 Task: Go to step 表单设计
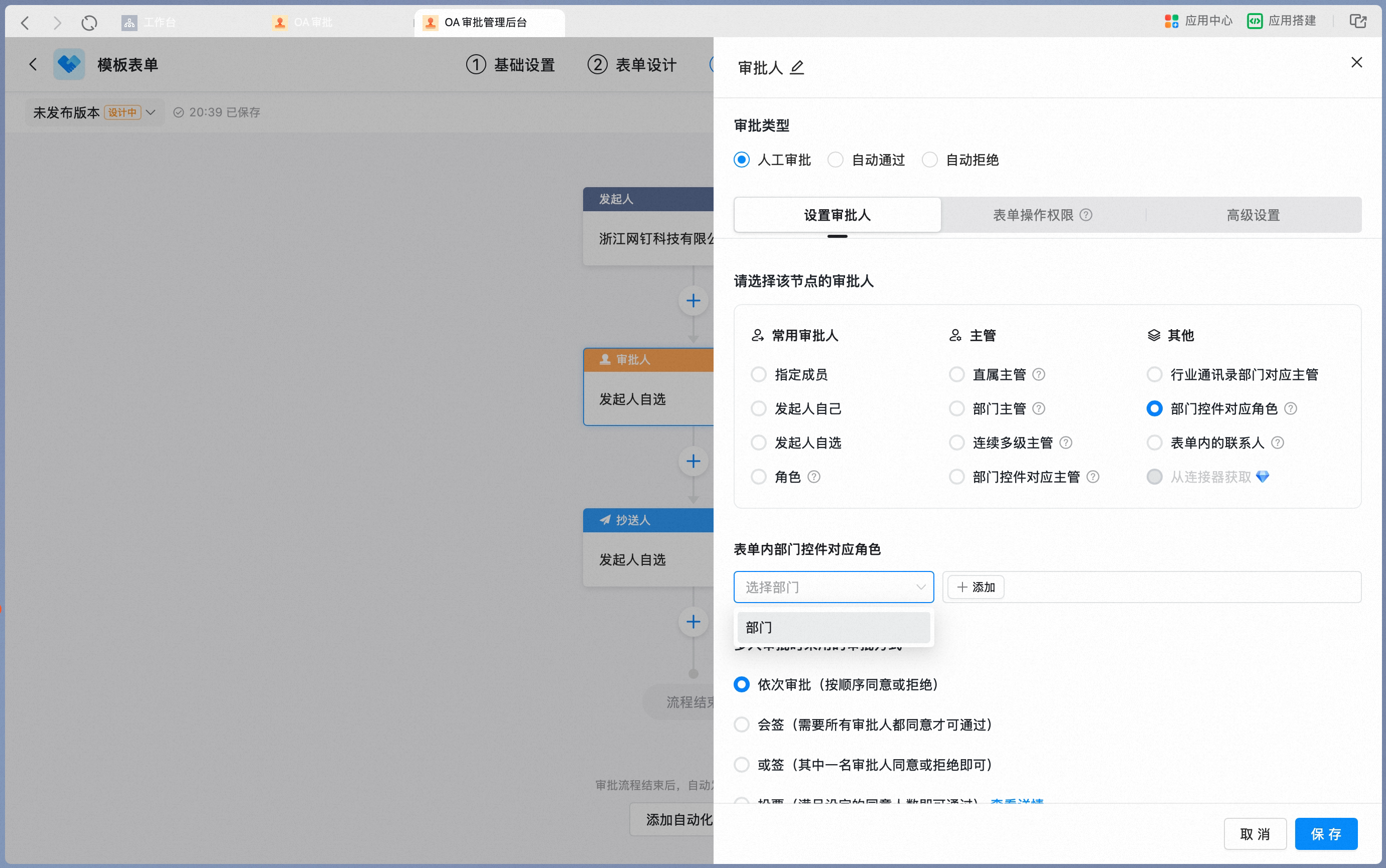[x=632, y=64]
